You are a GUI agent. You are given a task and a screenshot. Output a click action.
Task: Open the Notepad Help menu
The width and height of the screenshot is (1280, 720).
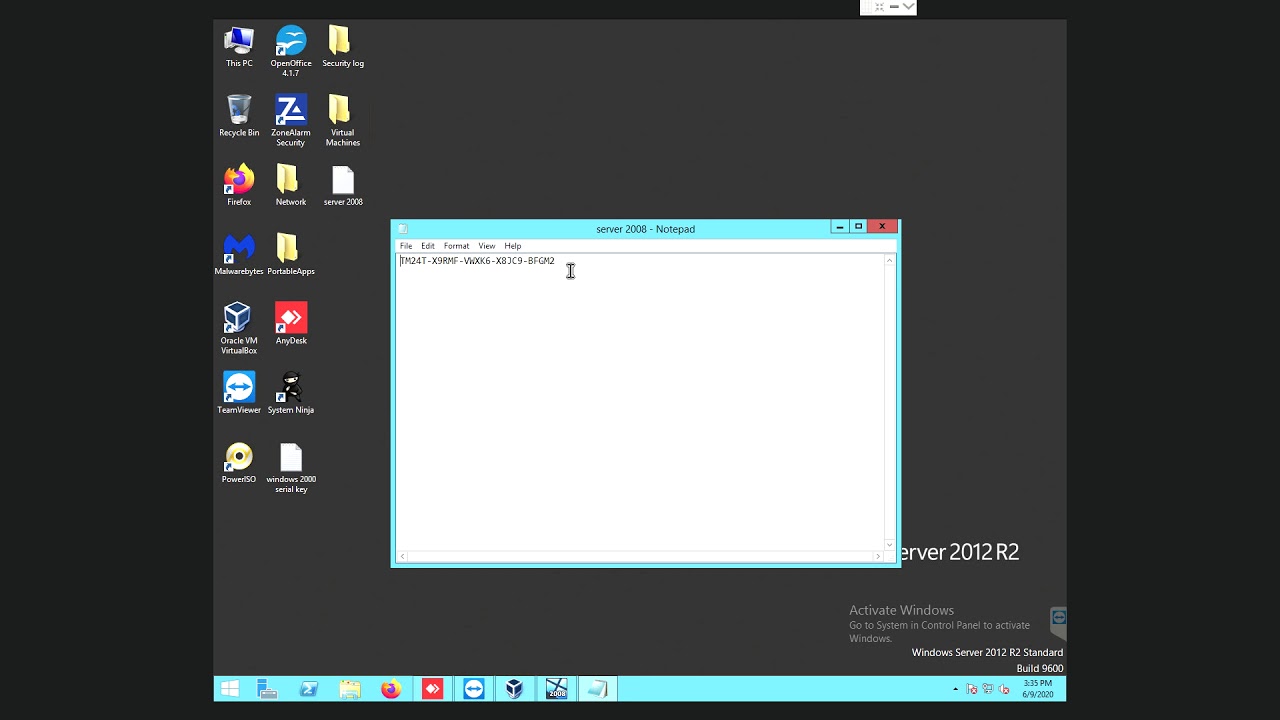[513, 246]
